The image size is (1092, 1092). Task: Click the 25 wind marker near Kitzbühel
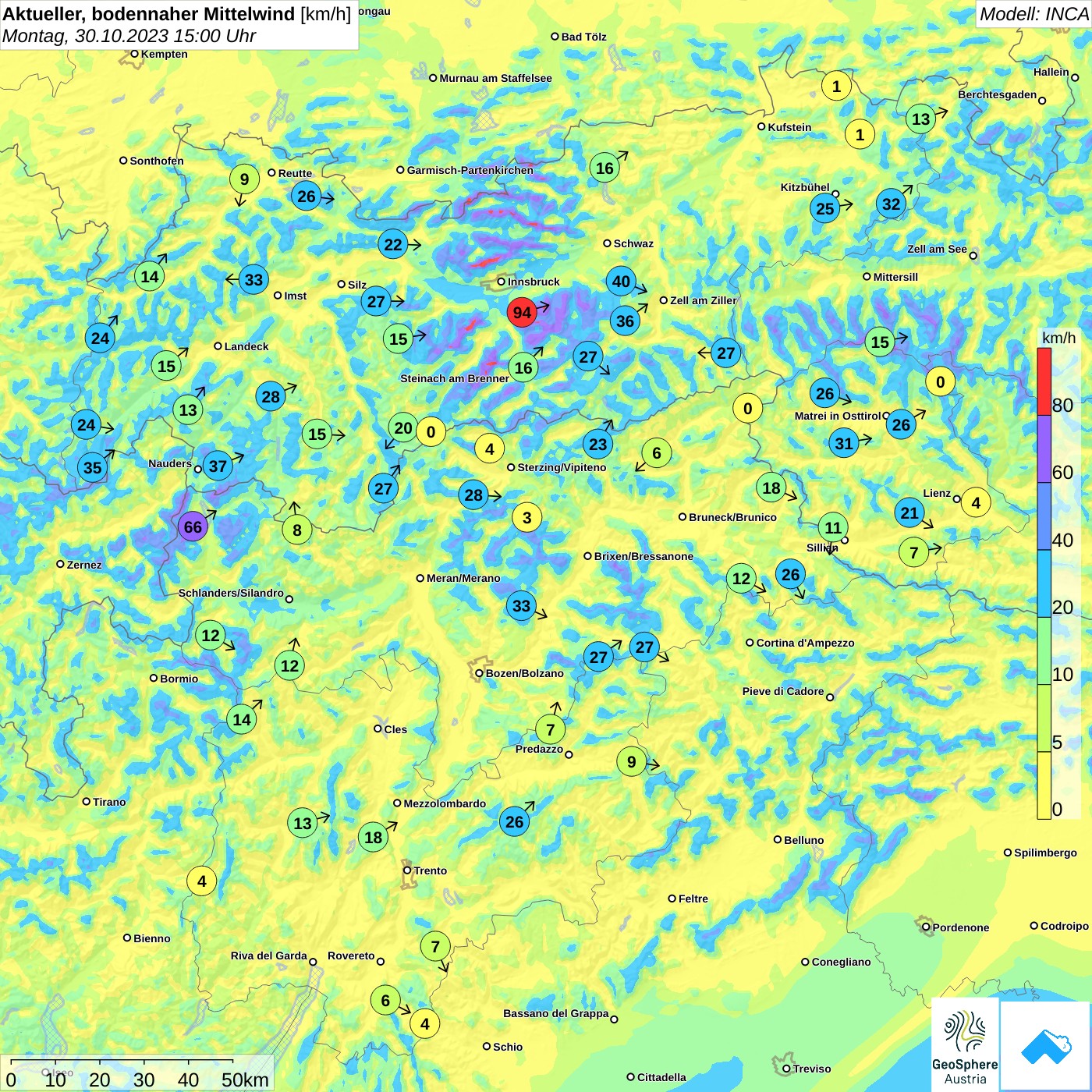(824, 208)
